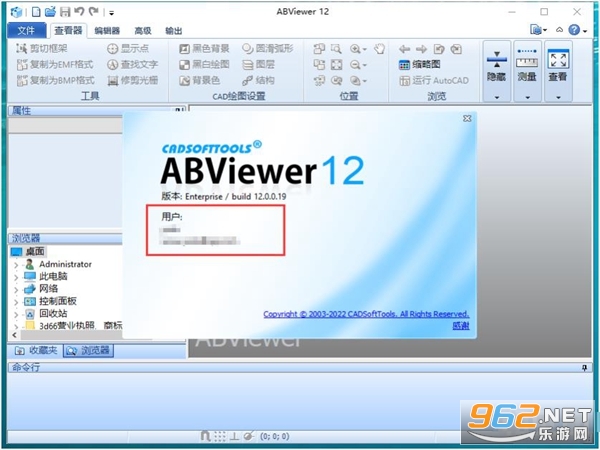Screen dimensions: 600x450
Task: Switch to the 查看器 ribbon tab
Action: [68, 31]
